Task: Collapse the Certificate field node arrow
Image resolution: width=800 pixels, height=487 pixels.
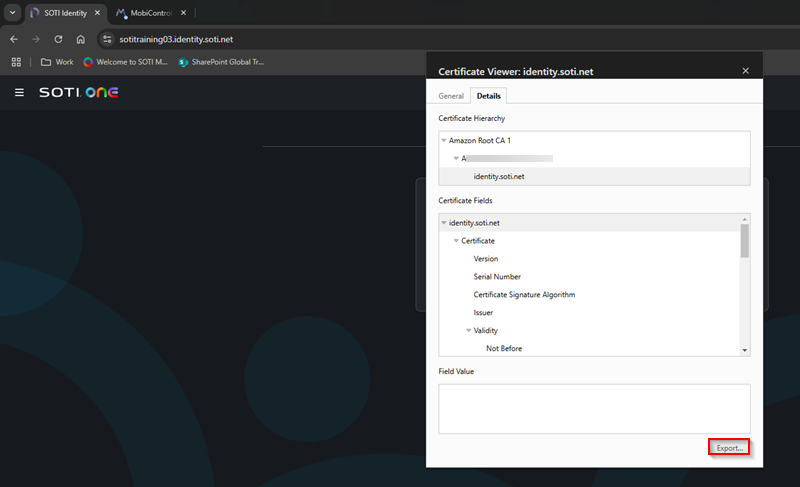Action: click(456, 241)
